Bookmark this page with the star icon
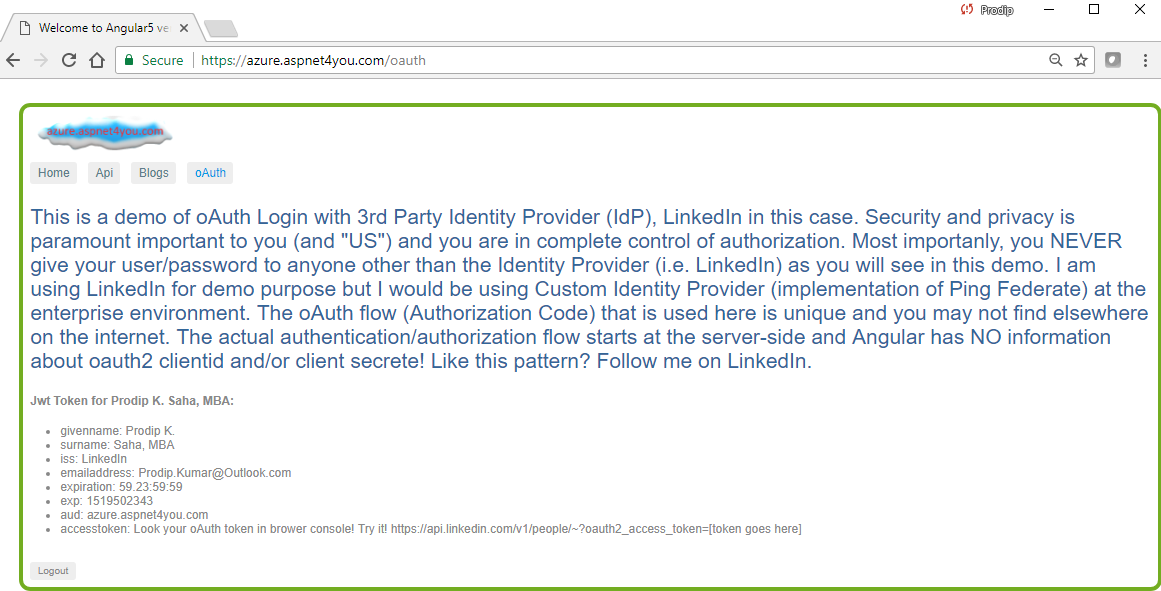 (1081, 60)
